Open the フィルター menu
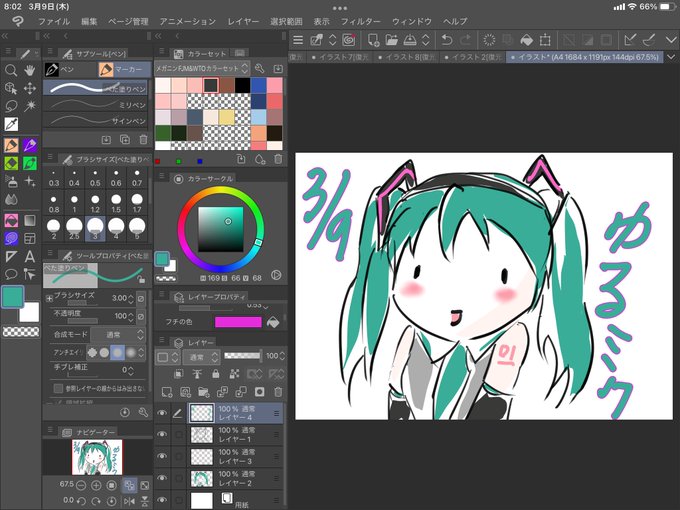Viewport: 680px width, 510px height. (x=360, y=21)
